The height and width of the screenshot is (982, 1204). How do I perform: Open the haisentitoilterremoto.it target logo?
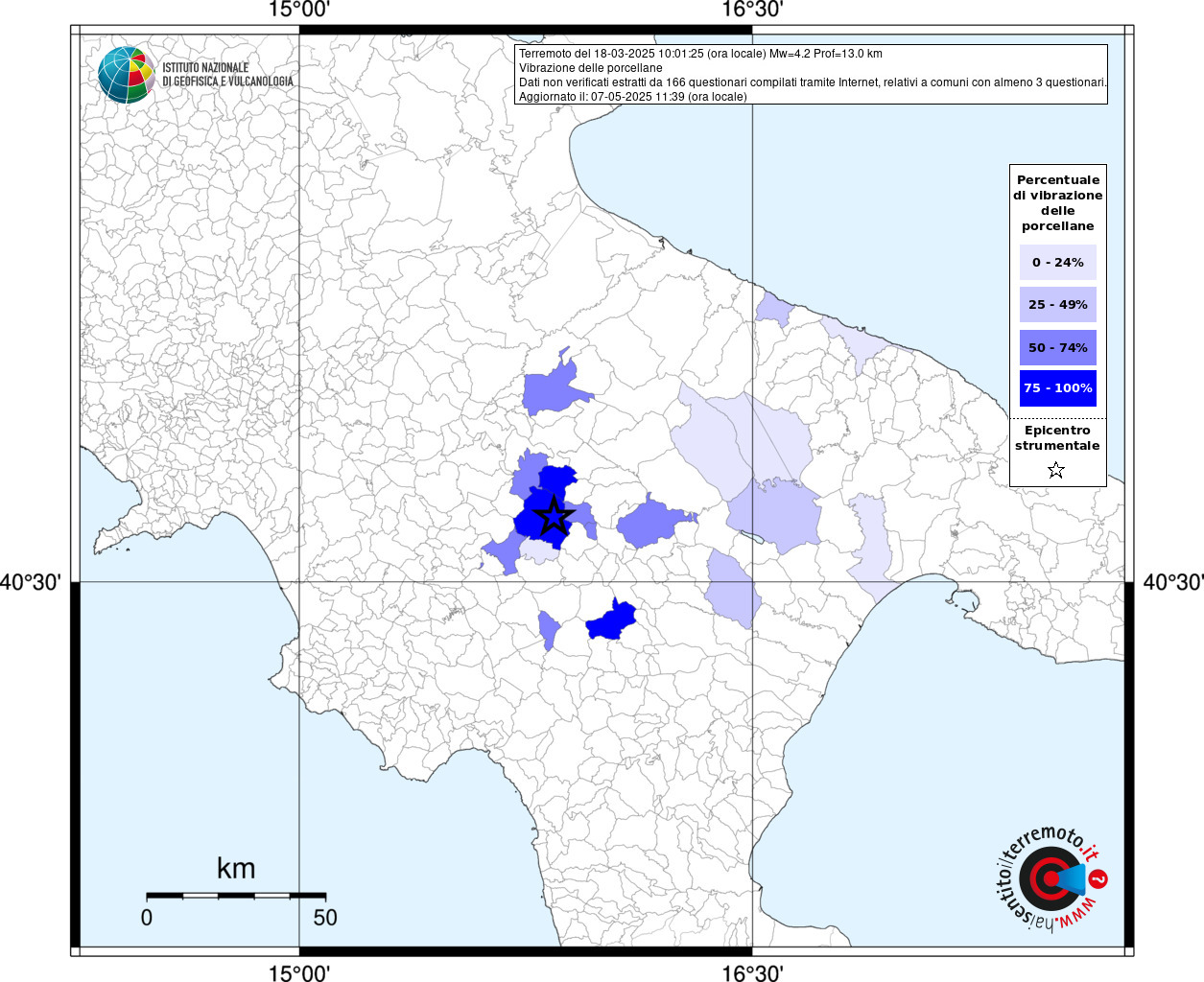(x=1051, y=877)
